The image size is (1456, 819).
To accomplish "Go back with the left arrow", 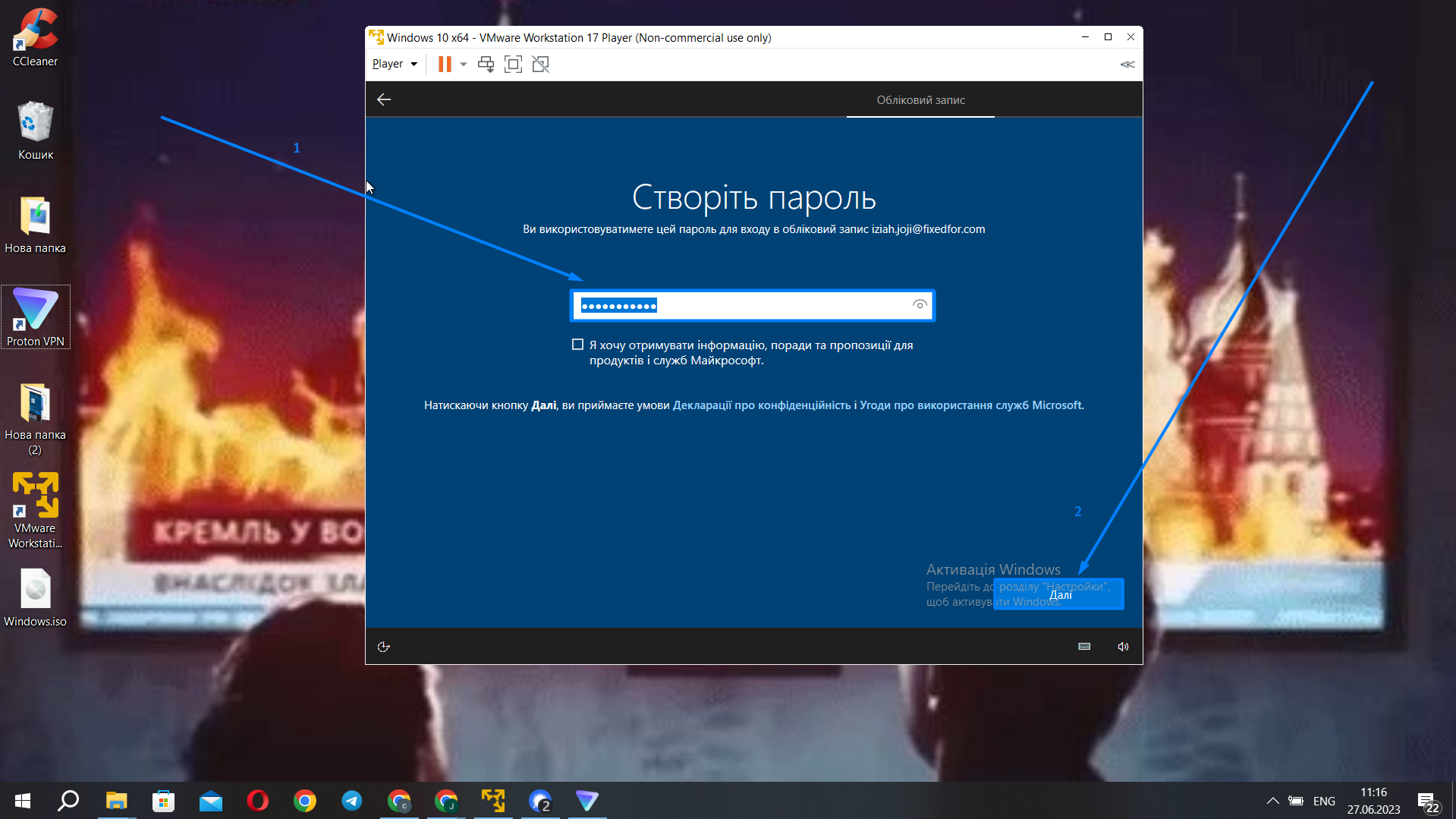I will click(x=384, y=99).
